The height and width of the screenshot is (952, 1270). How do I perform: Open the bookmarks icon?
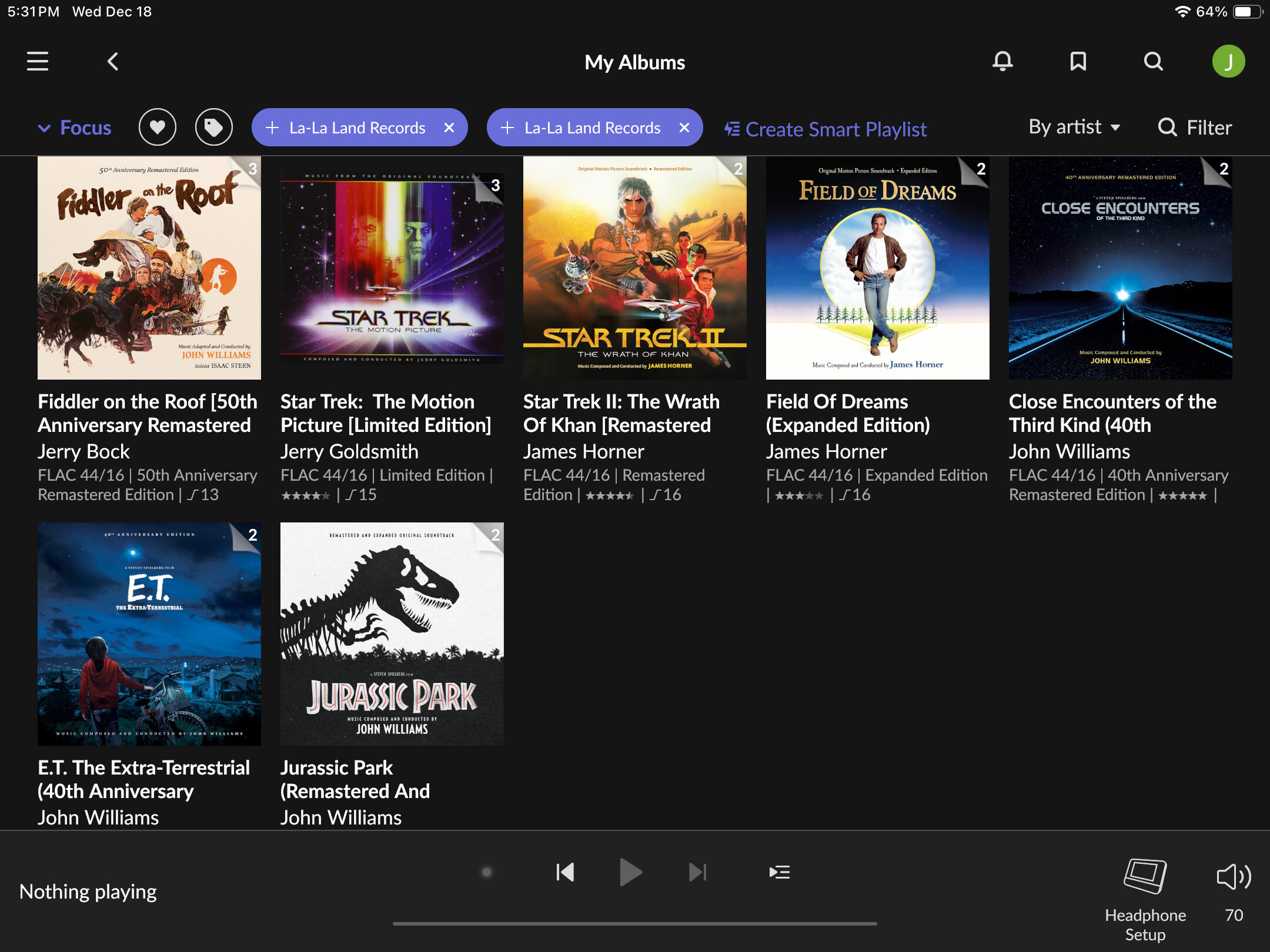tap(1078, 61)
